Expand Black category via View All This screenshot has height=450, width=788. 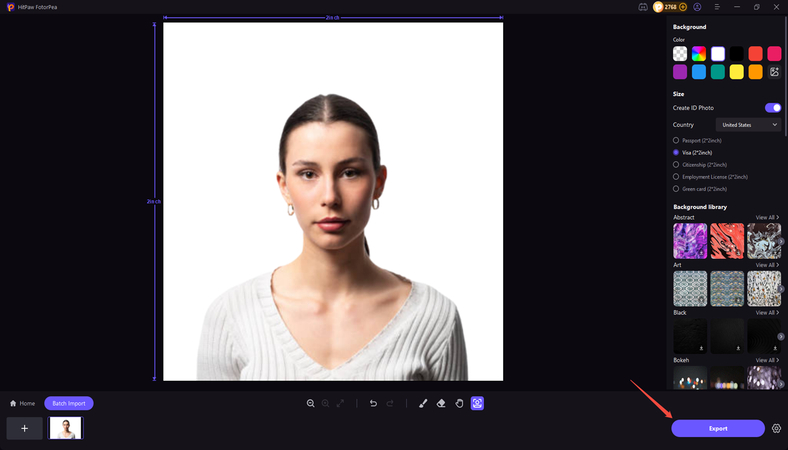[767, 312]
